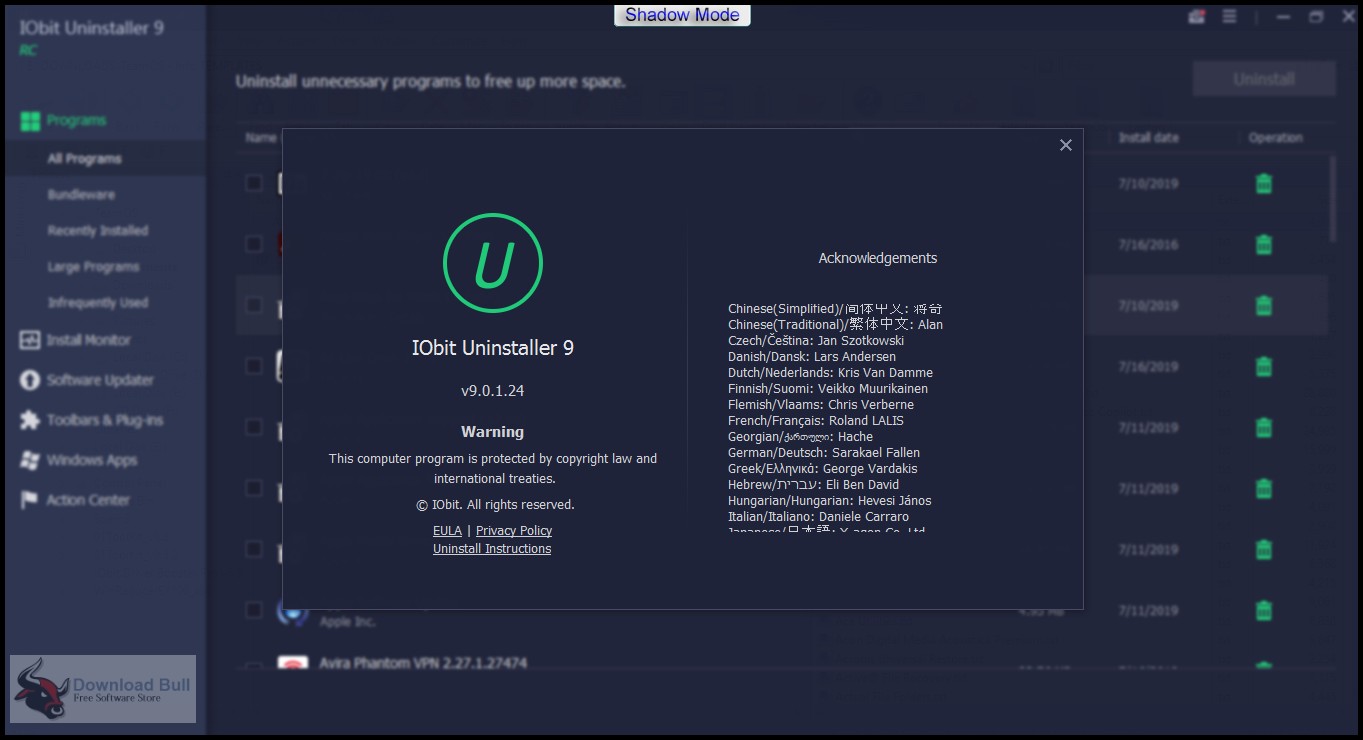The width and height of the screenshot is (1363, 740).
Task: Click the Uninstall button behind the dialog
Action: [x=1264, y=79]
